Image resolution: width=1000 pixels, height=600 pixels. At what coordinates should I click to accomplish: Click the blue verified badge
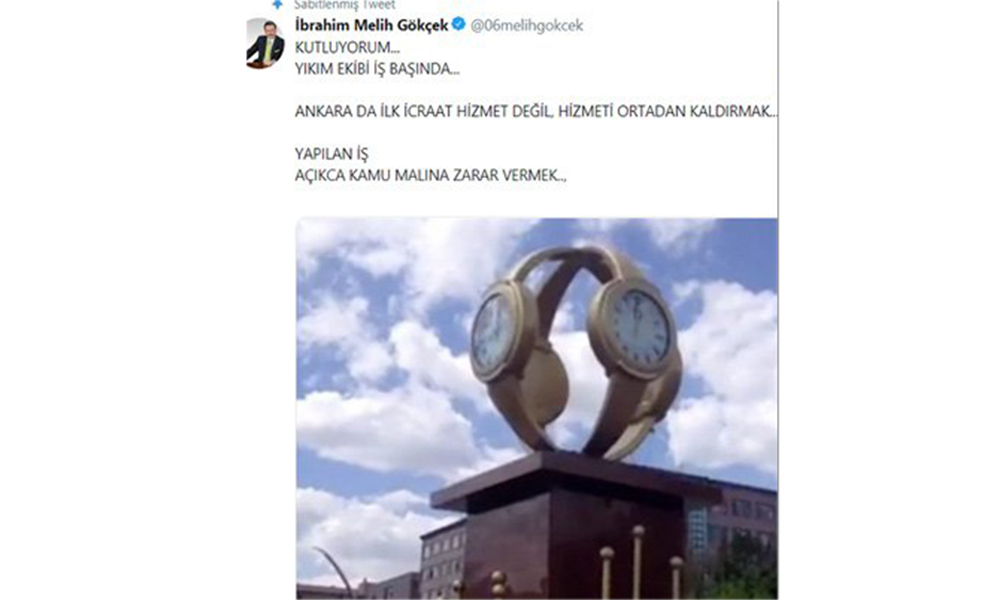point(459,25)
